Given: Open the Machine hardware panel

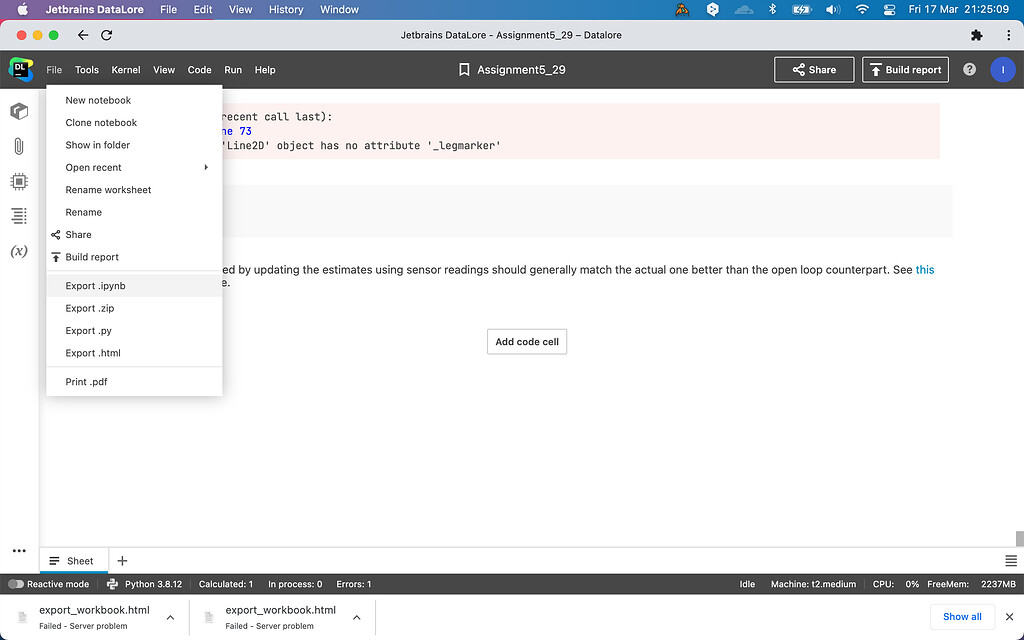Looking at the screenshot, I should pyautogui.click(x=19, y=181).
